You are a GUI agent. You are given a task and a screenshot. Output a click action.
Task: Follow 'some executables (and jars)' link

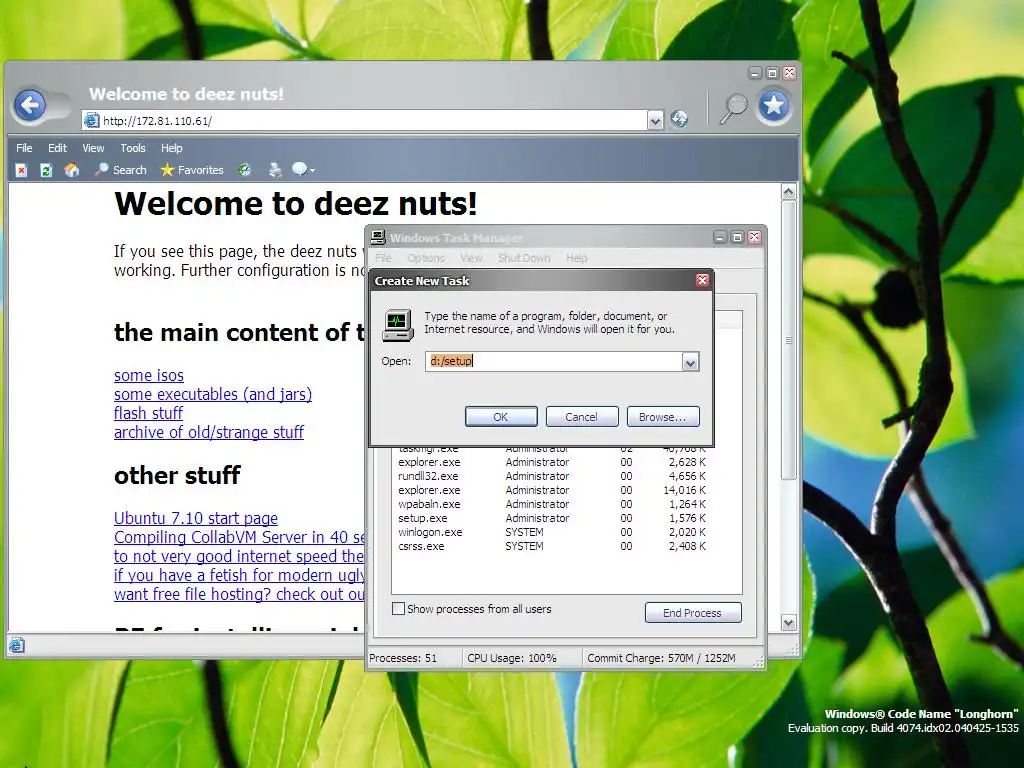213,394
